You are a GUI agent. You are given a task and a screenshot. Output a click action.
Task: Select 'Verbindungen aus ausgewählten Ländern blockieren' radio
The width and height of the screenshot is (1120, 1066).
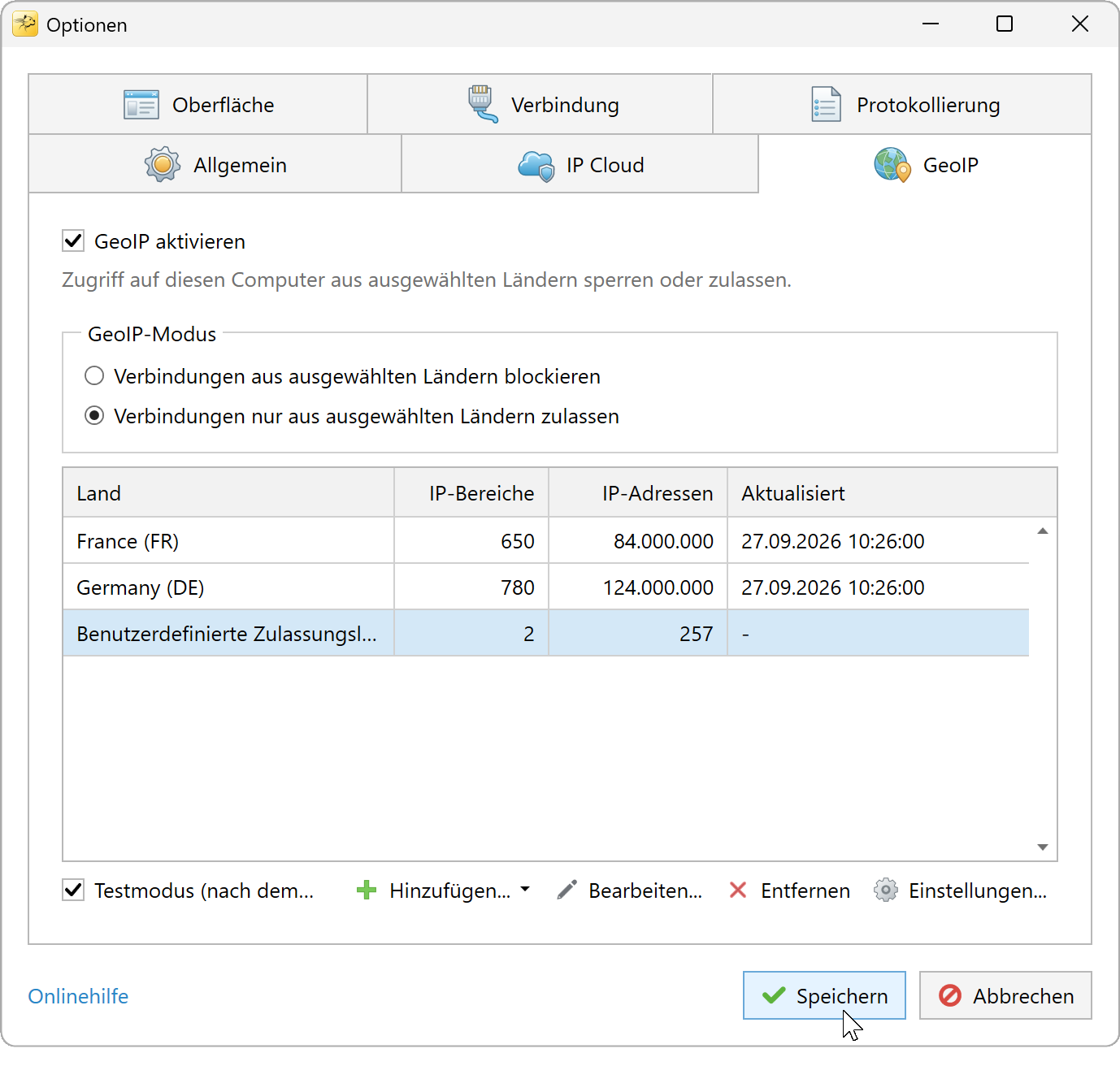(94, 375)
